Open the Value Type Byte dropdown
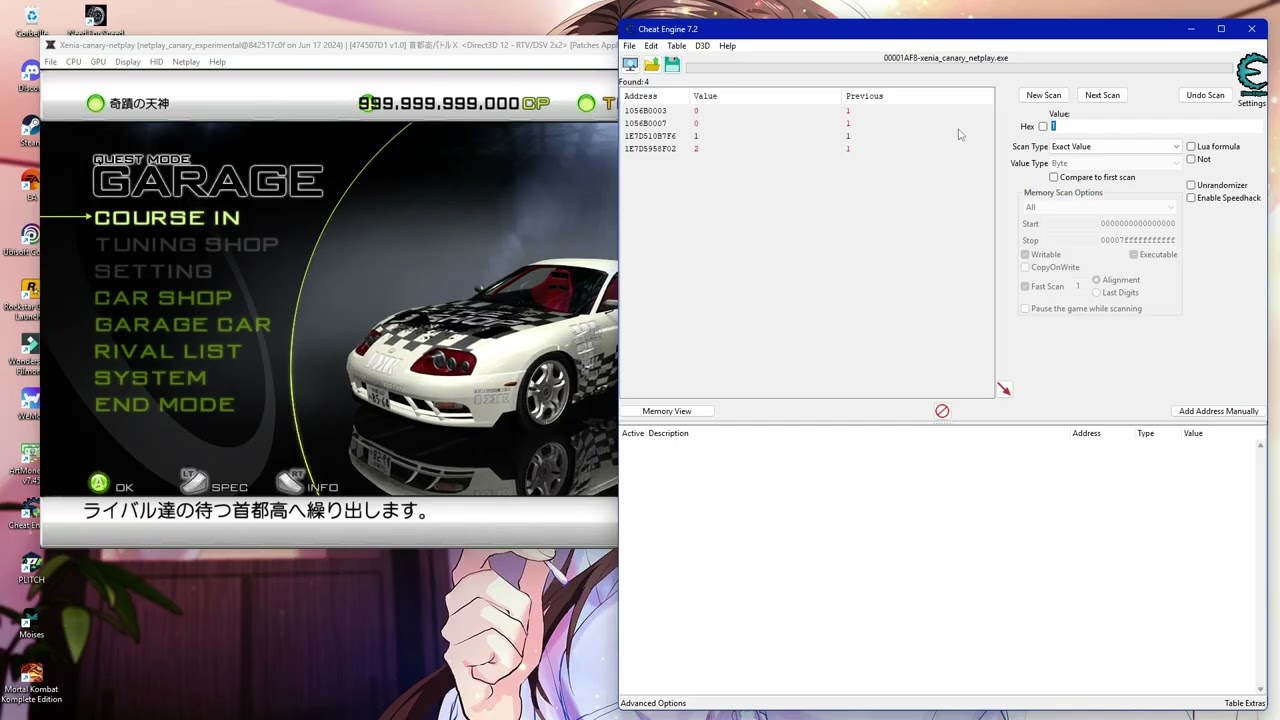 [x=1115, y=163]
